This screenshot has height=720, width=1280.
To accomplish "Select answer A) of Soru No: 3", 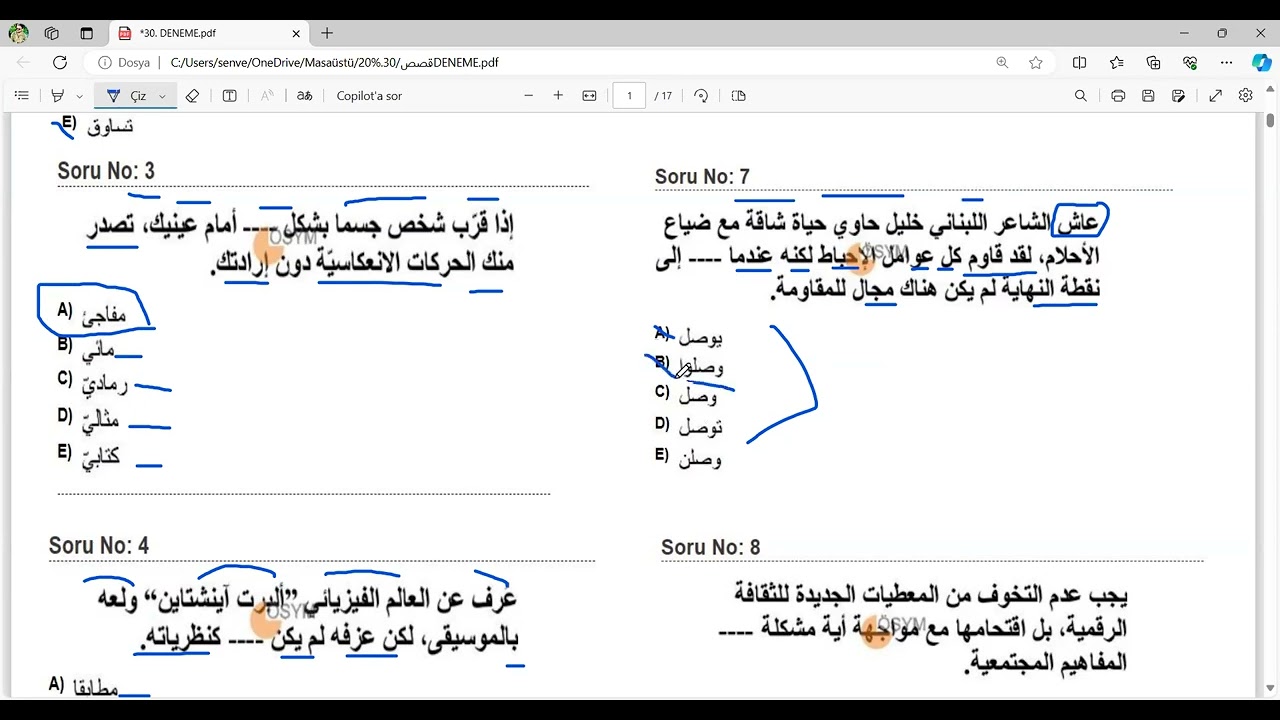I will [x=92, y=313].
